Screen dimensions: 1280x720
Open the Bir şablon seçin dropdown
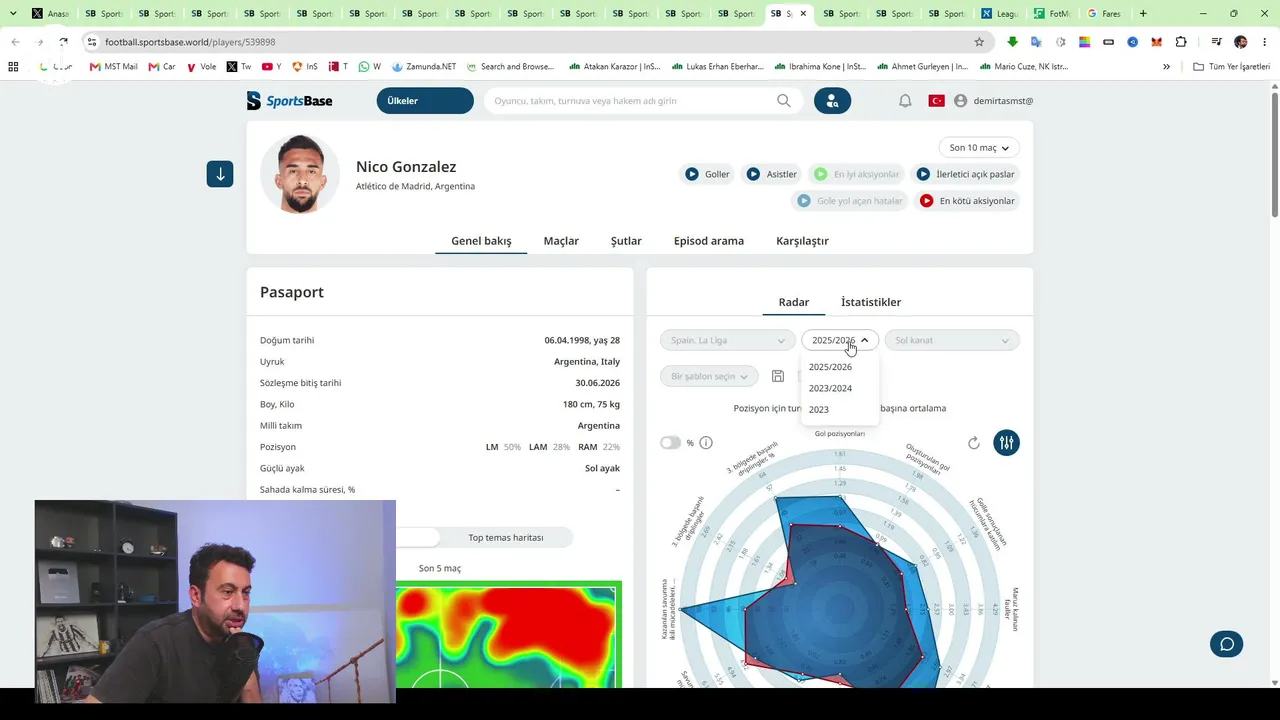[x=709, y=376]
